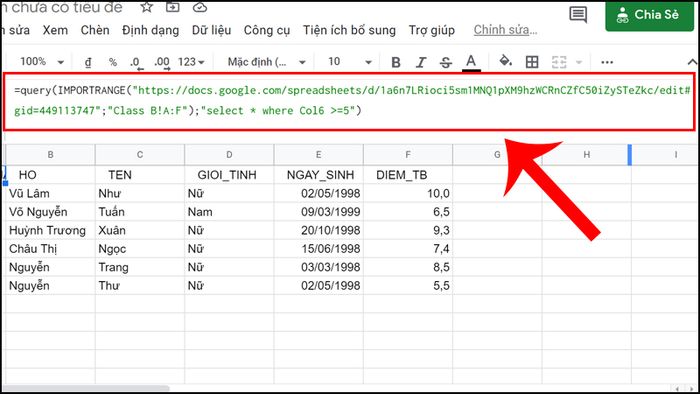Open the text color underlined A
This screenshot has width=700, height=394.
(471, 62)
